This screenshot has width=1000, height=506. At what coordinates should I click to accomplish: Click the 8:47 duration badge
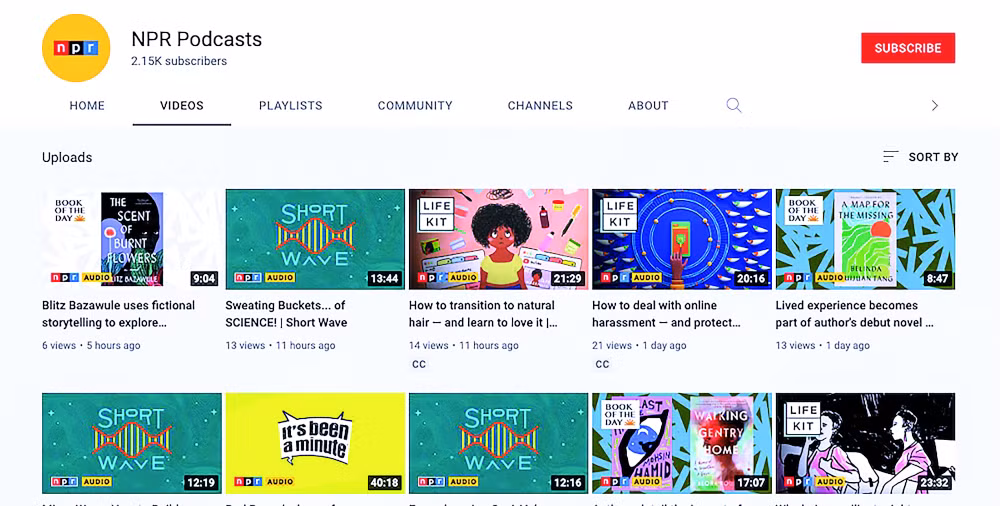[x=938, y=278]
